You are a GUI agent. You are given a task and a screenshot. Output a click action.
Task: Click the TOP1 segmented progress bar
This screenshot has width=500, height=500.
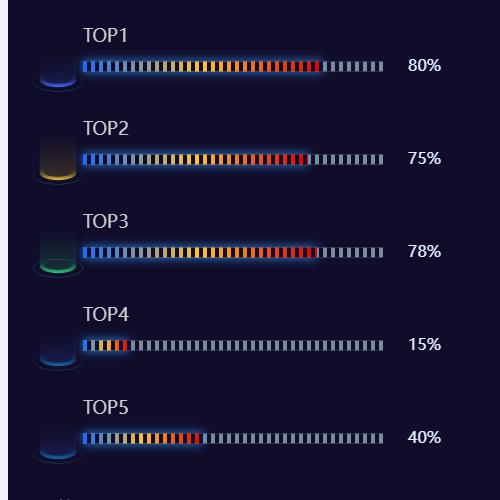tap(233, 66)
